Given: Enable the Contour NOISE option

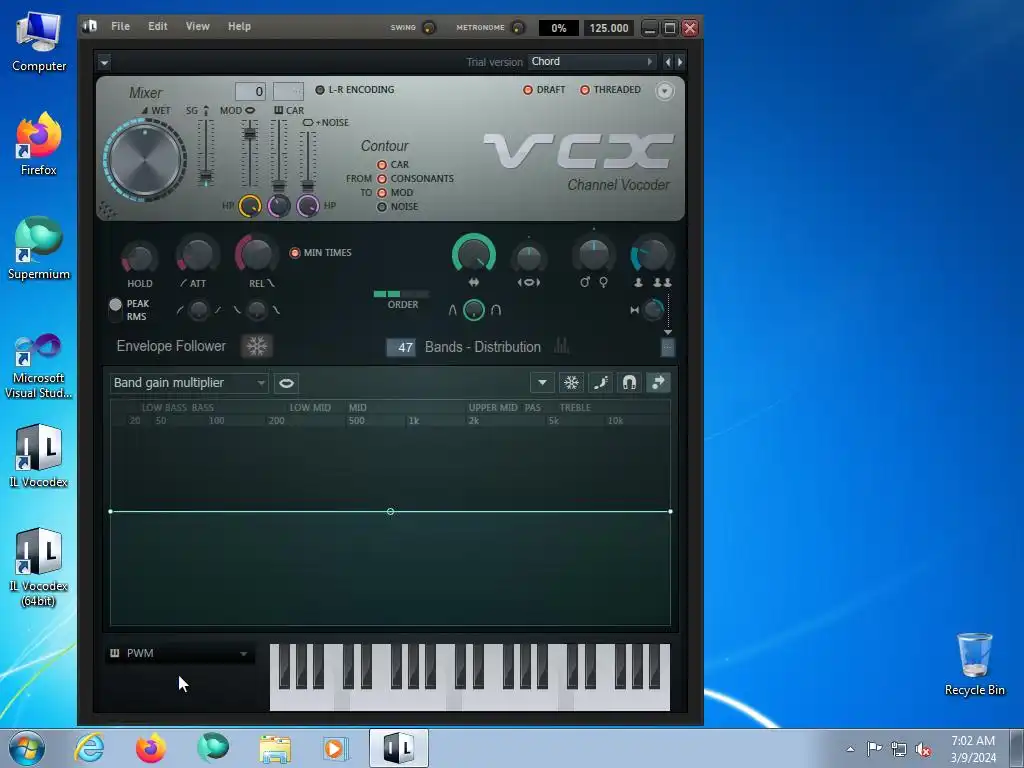Looking at the screenshot, I should (397, 206).
